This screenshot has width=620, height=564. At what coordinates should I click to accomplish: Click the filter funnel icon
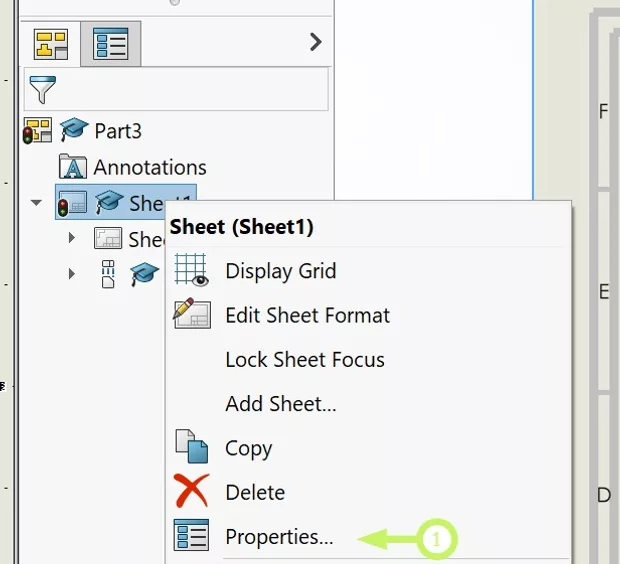[x=43, y=91]
